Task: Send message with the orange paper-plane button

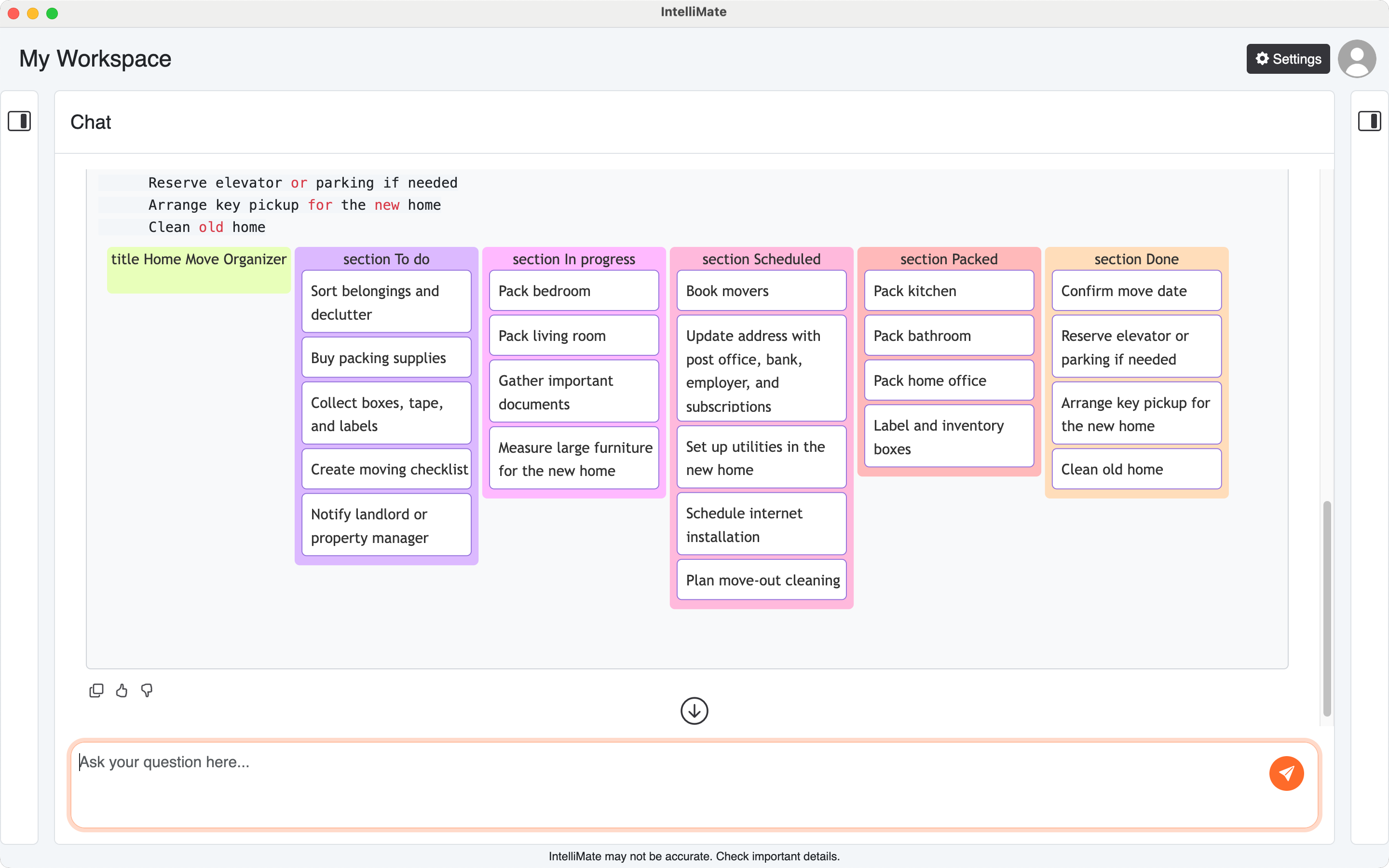Action: [x=1286, y=773]
